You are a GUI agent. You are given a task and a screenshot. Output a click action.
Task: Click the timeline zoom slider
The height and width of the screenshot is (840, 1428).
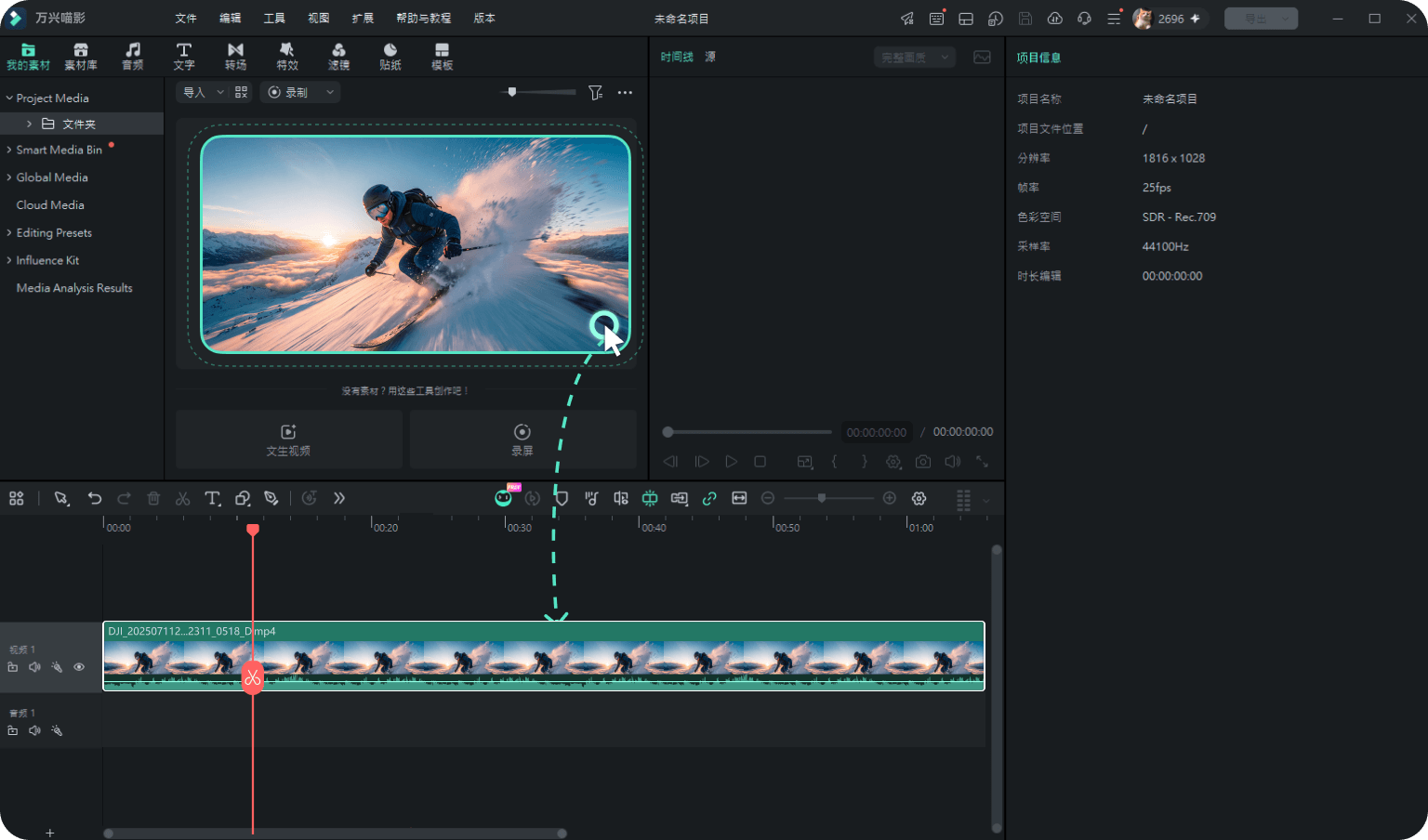pos(828,498)
